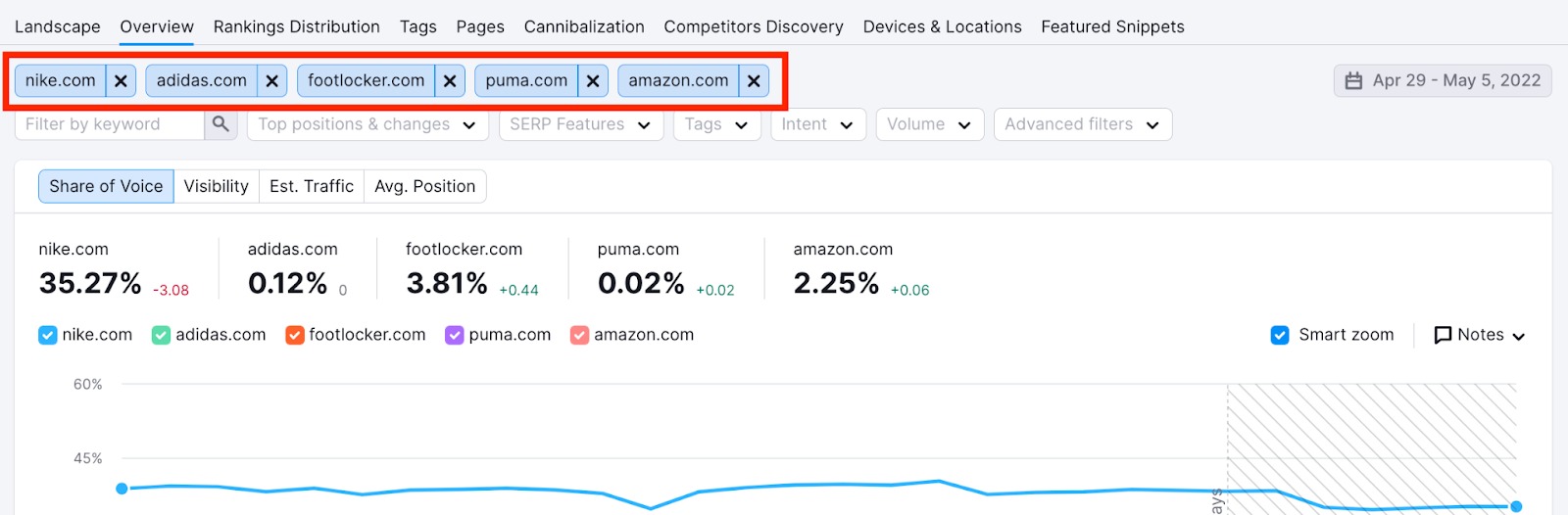Open the Pages tab

point(480,26)
